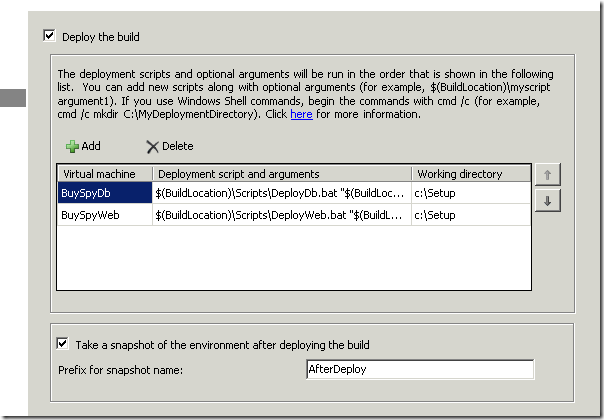Click BuySpyWeb working directory c:\Setup cell

(x=471, y=215)
